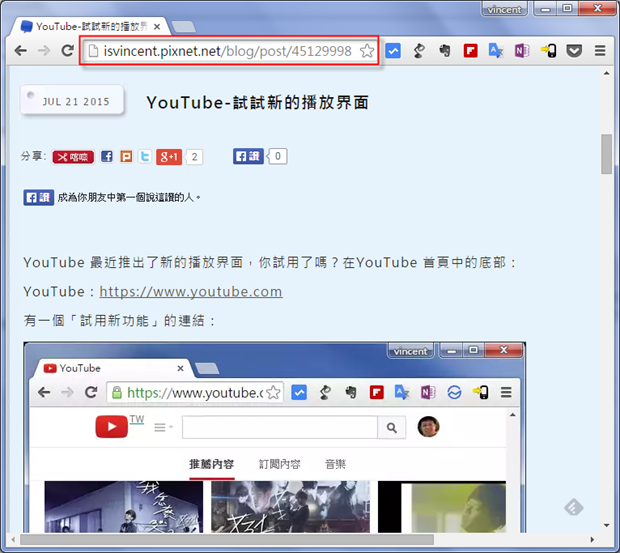Click the user avatar on YouTube page
This screenshot has height=553, width=620.
pos(429,427)
